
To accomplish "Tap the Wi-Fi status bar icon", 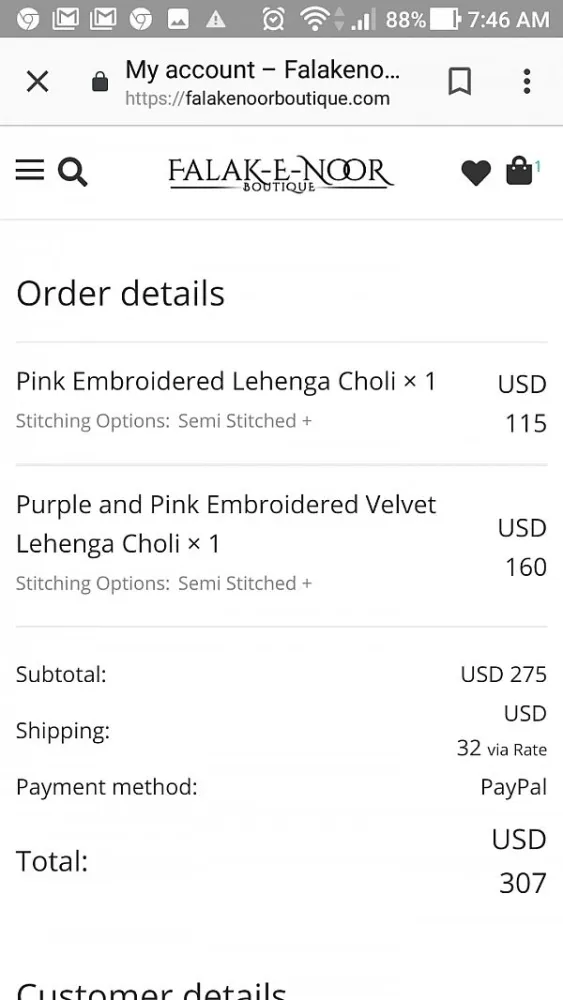I will pos(315,19).
